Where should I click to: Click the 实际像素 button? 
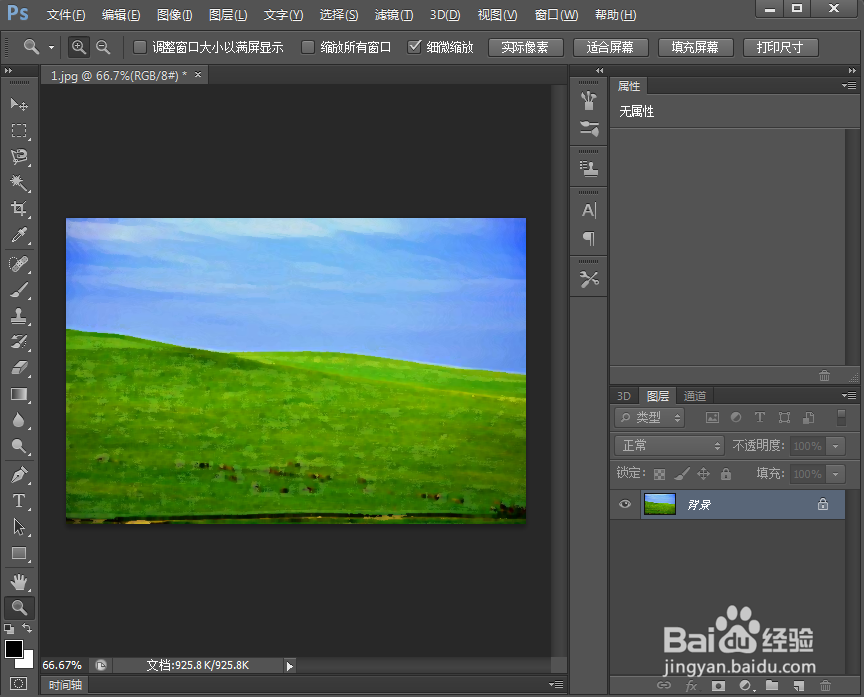[525, 46]
